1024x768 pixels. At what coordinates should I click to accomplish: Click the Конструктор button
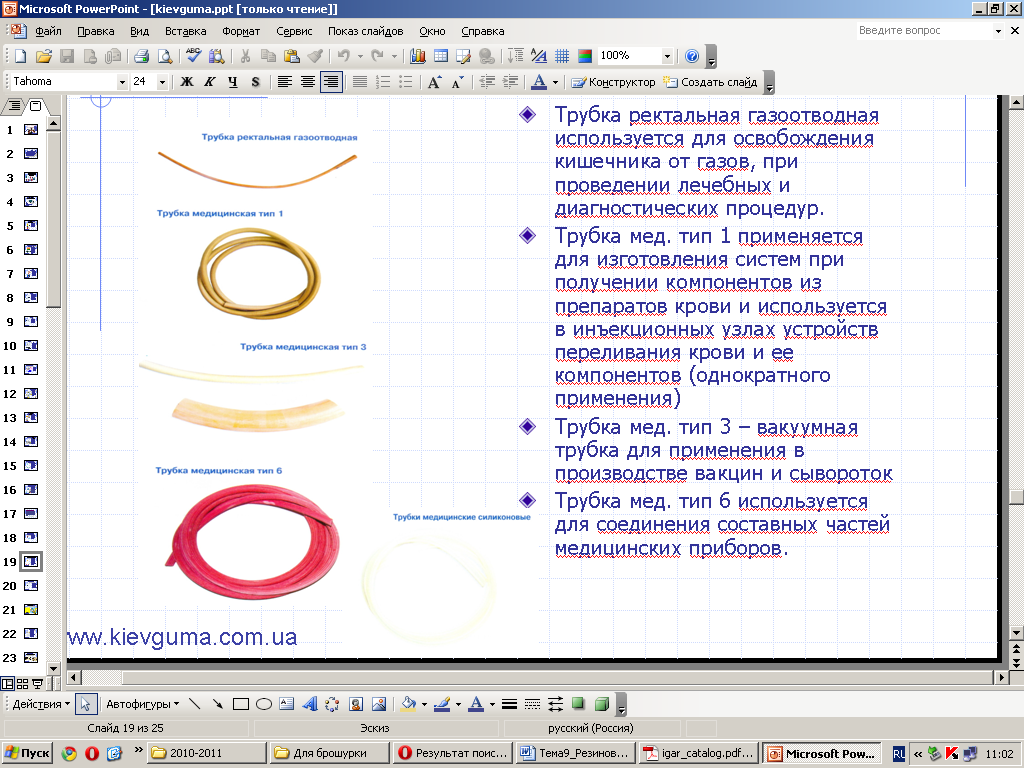tap(613, 82)
